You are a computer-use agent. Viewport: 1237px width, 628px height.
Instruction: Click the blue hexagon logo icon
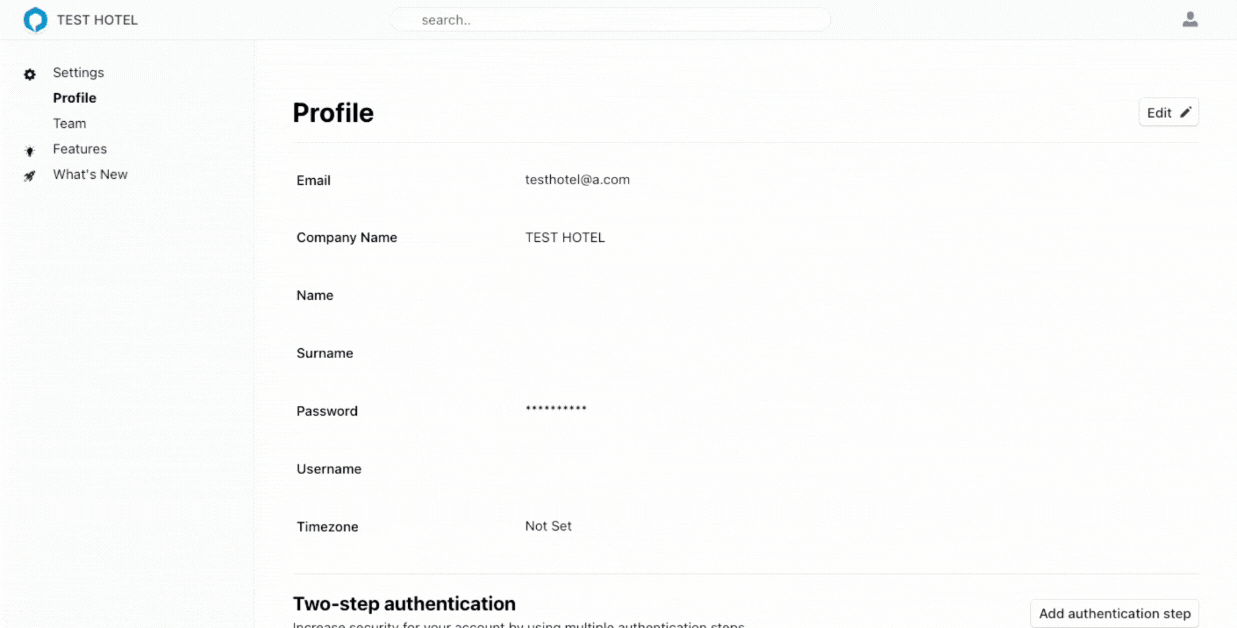35,20
